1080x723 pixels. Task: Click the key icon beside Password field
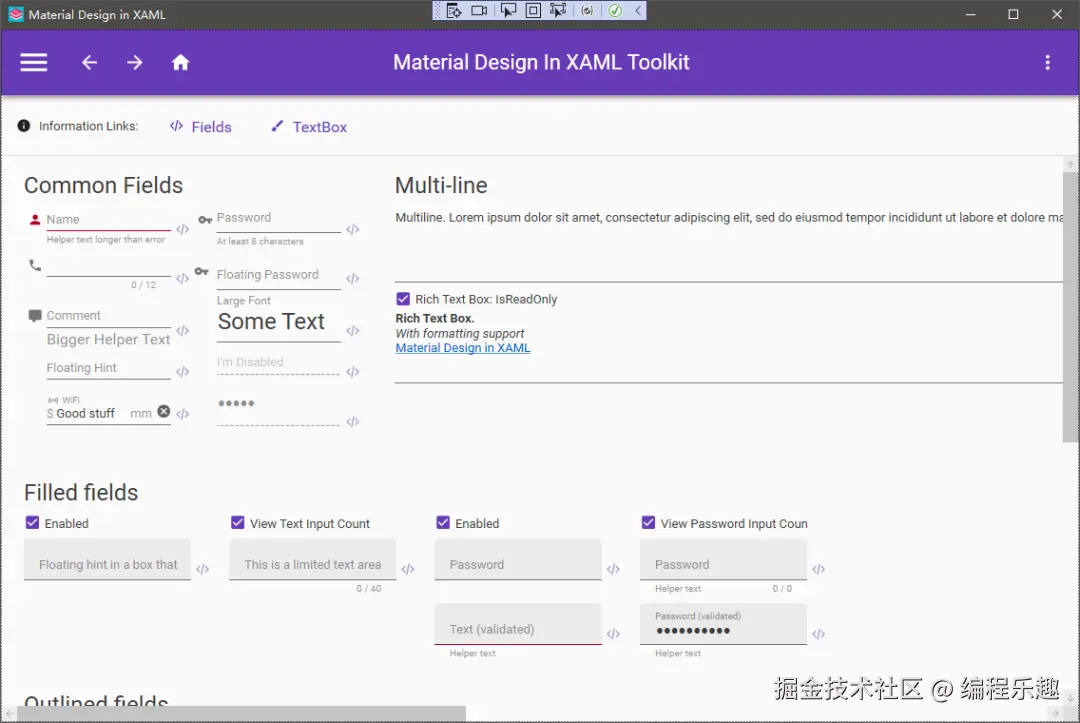coord(205,220)
